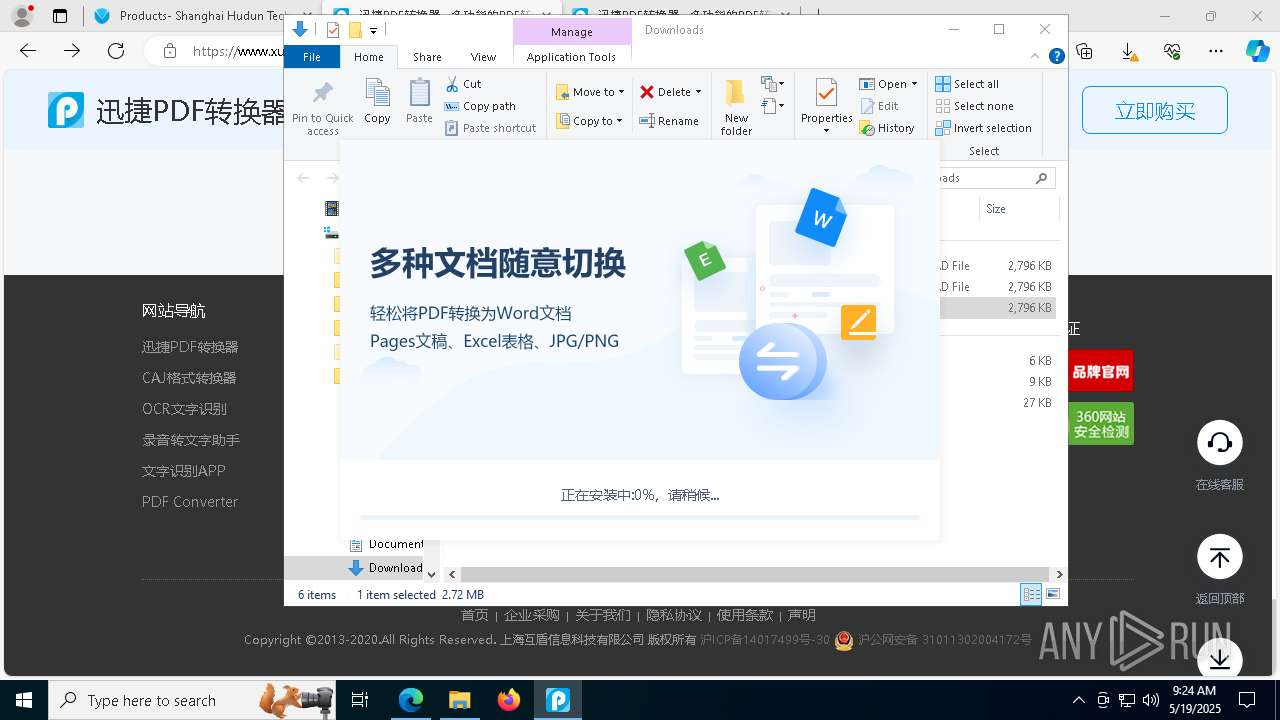Choose Paste shortcut in ribbon
Viewport: 1280px width, 720px height.
click(490, 128)
